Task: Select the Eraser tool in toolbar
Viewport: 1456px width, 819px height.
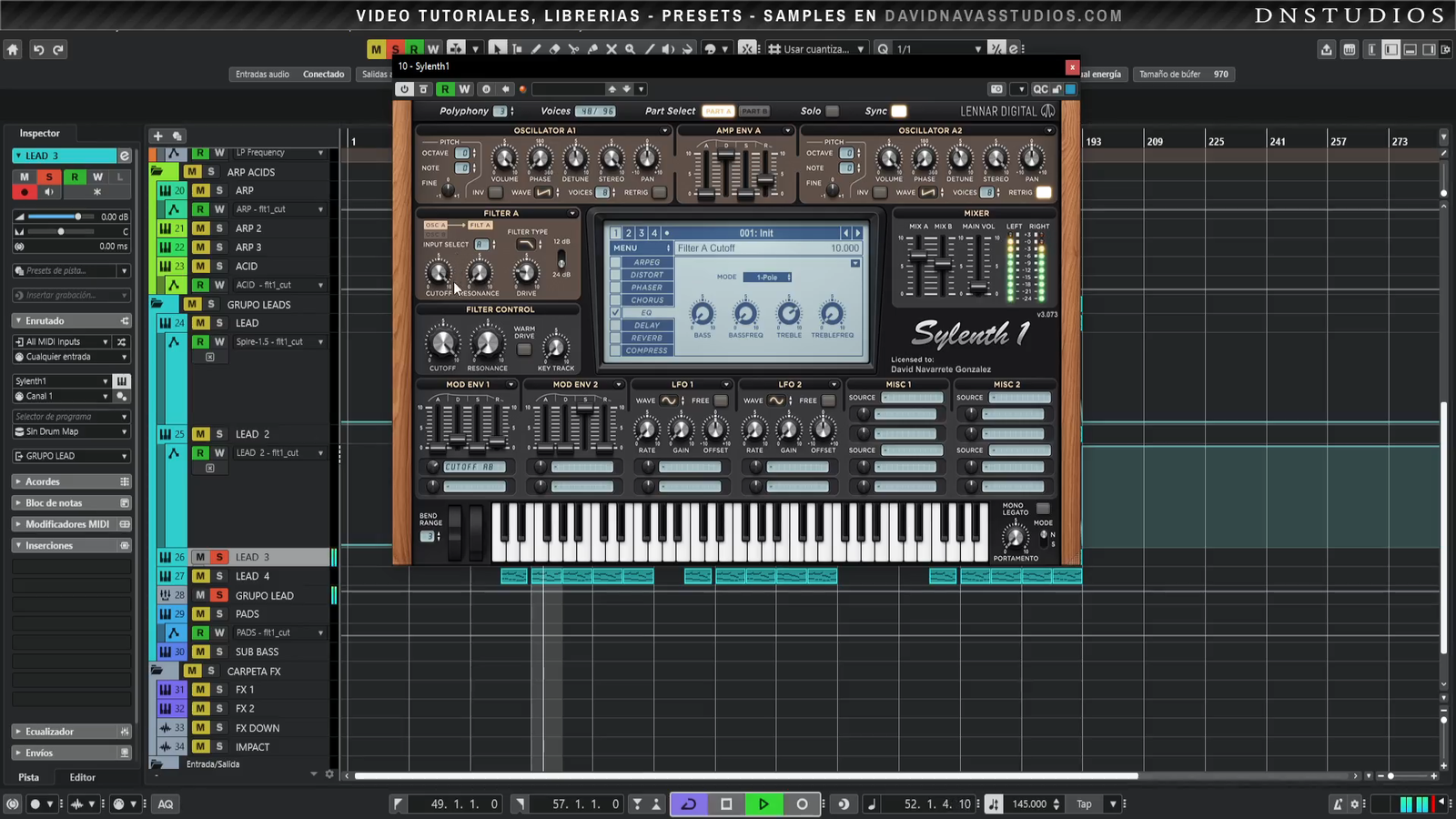Action: coord(554,49)
